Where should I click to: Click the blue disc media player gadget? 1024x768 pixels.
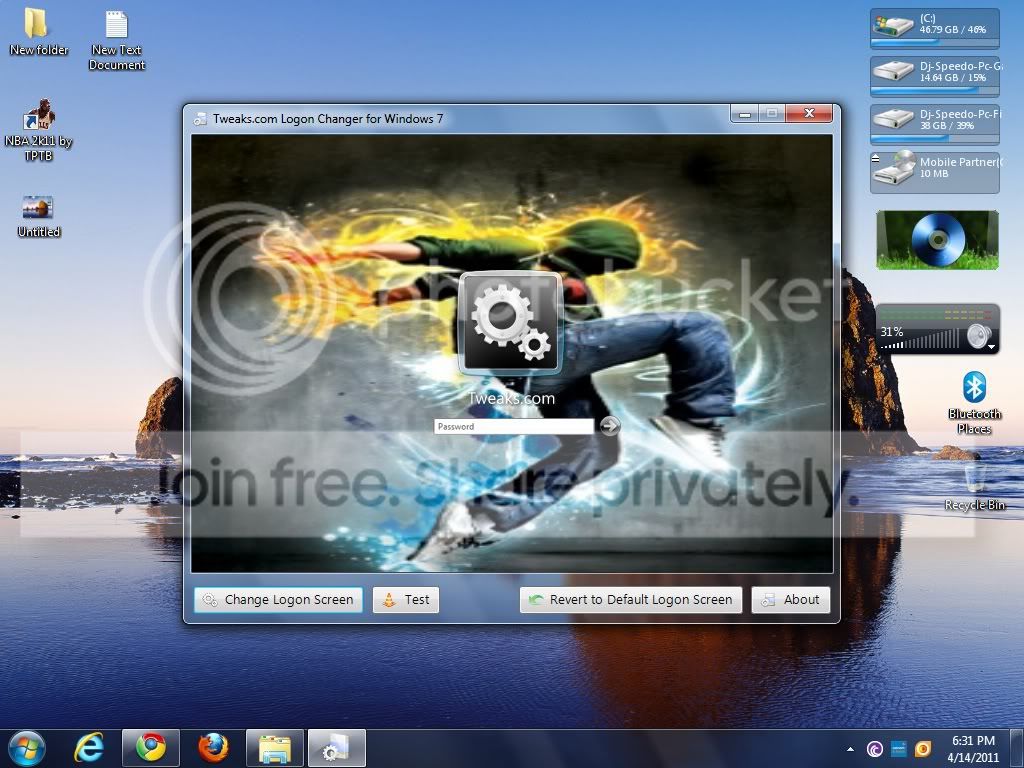click(937, 240)
